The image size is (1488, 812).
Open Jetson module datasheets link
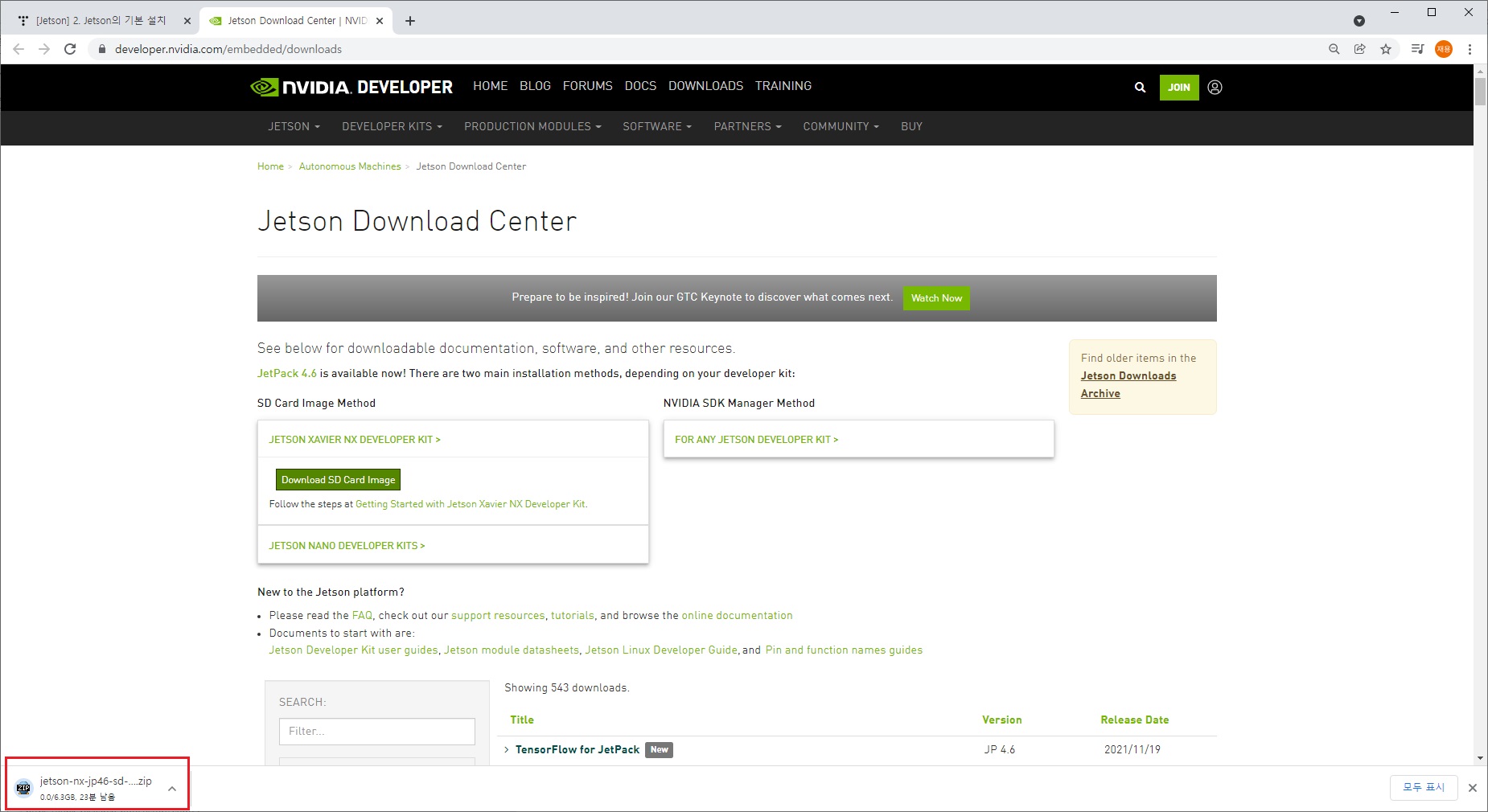coord(512,650)
